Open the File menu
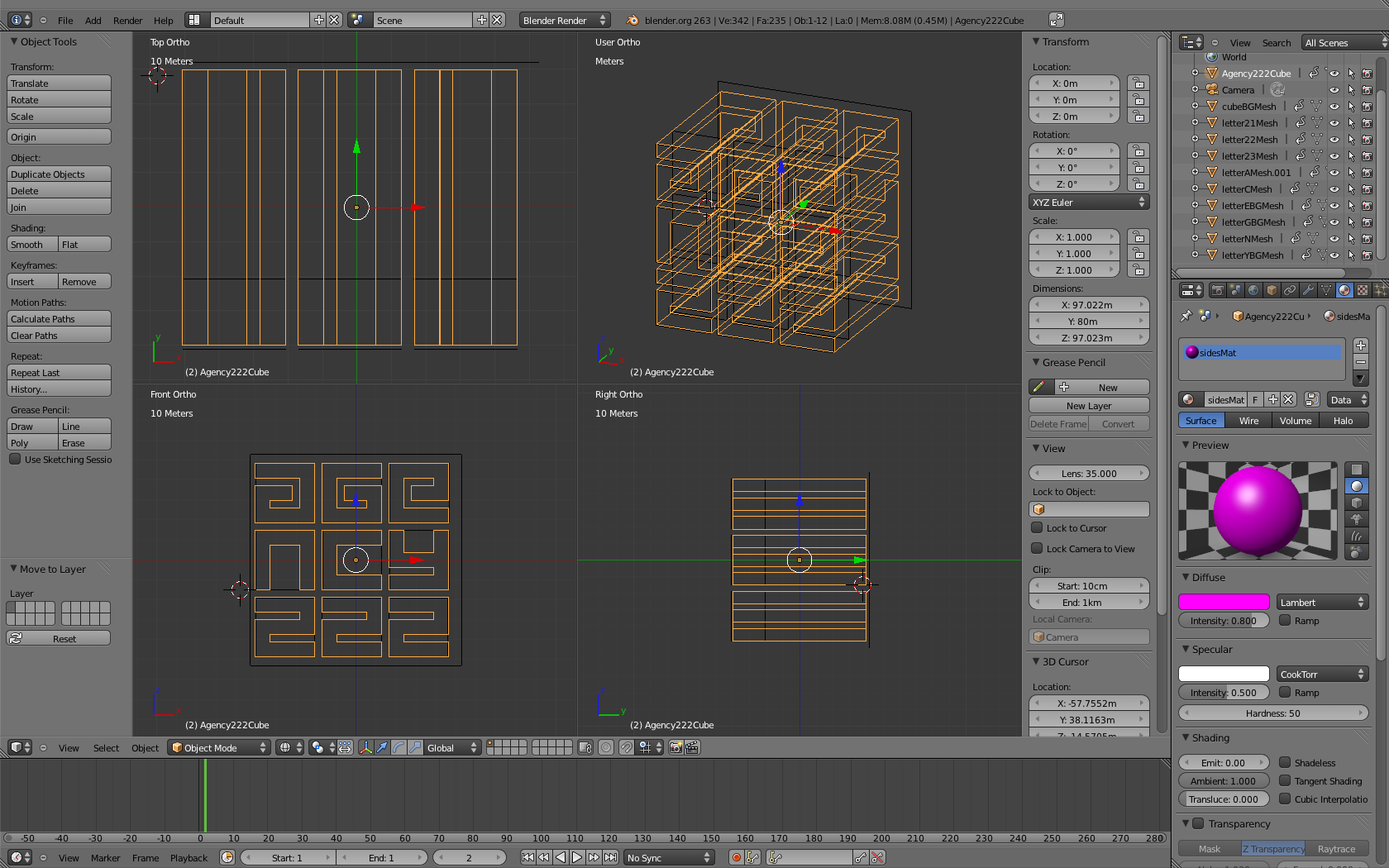This screenshot has height=868, width=1389. click(65, 21)
